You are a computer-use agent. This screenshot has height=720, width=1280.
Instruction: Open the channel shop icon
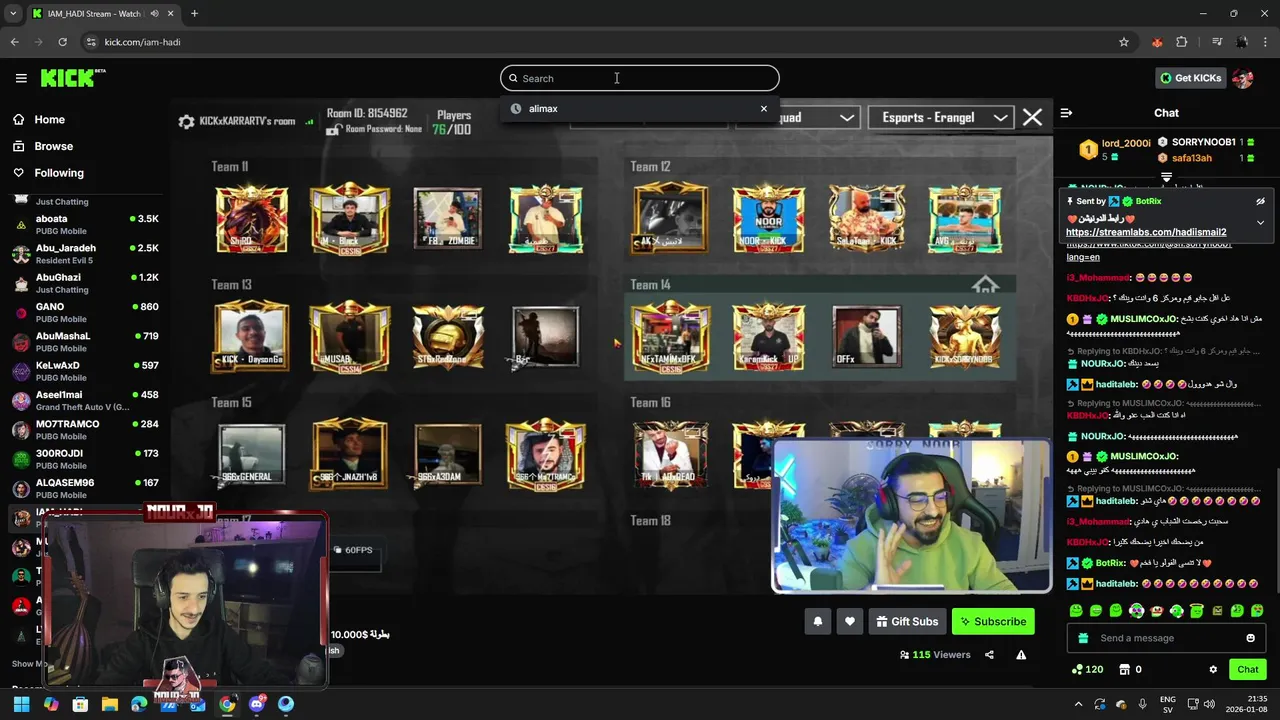[1125, 669]
